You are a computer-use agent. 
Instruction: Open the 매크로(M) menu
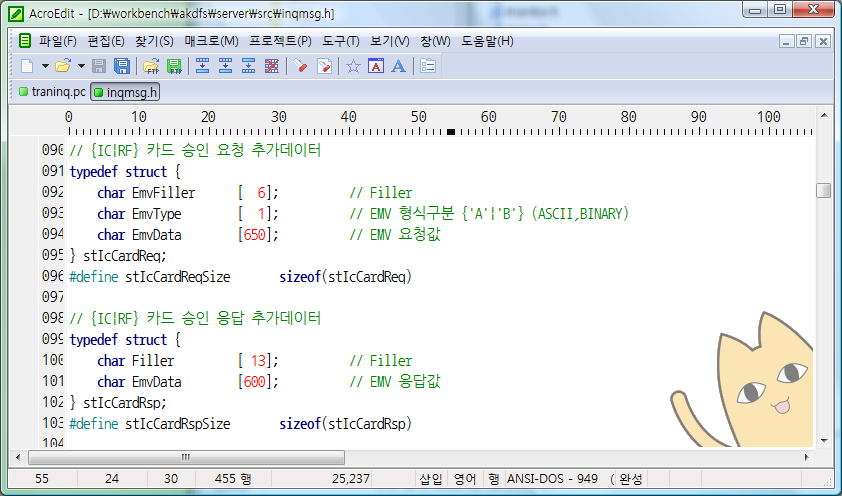tap(211, 41)
